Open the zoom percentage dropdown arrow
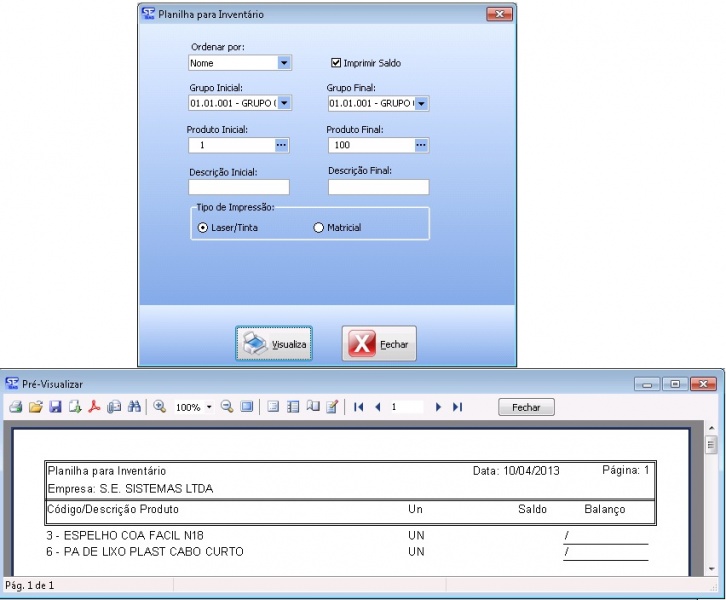 click(209, 408)
